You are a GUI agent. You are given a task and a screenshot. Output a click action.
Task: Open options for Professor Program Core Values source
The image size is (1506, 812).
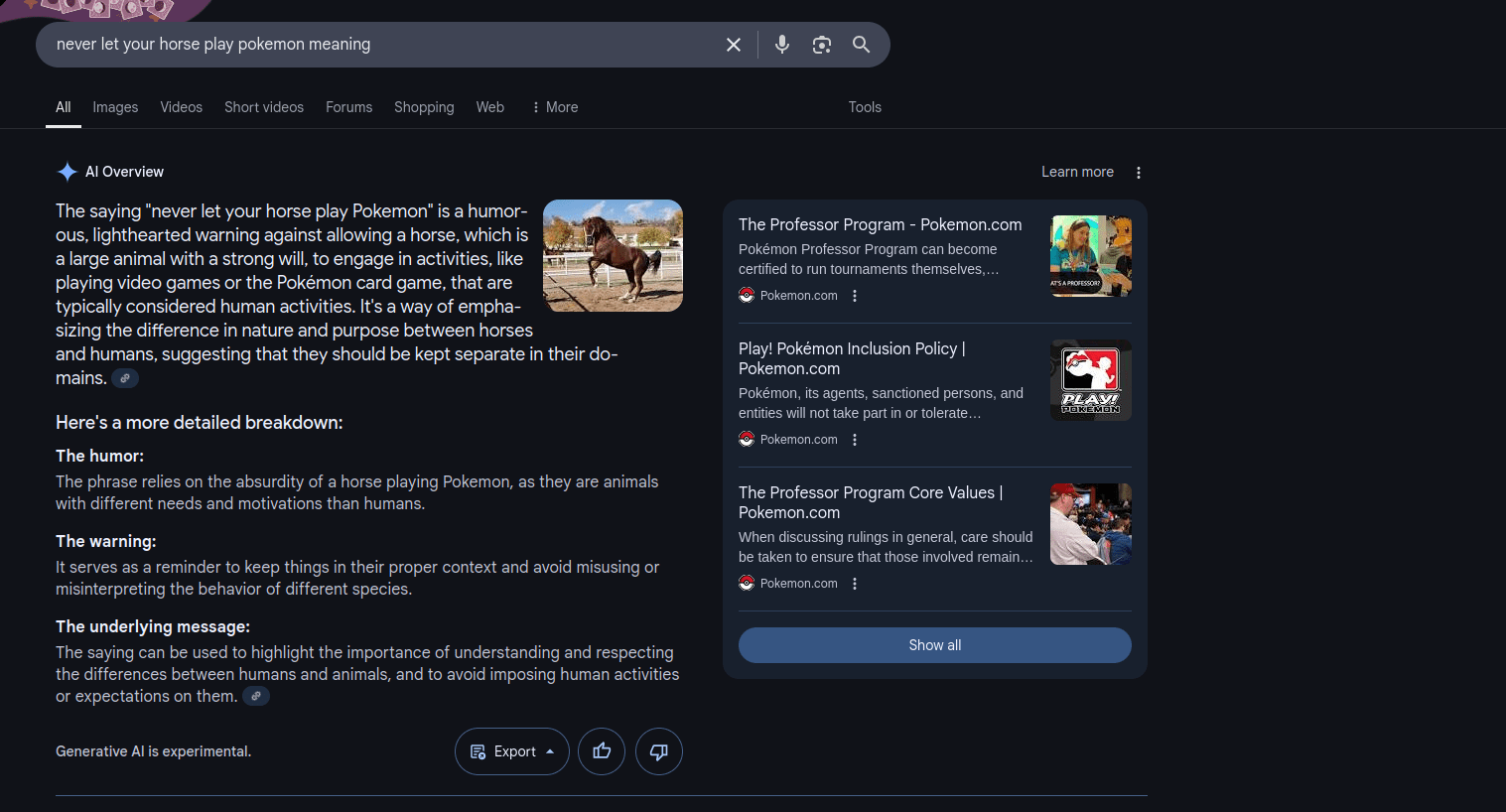(855, 584)
